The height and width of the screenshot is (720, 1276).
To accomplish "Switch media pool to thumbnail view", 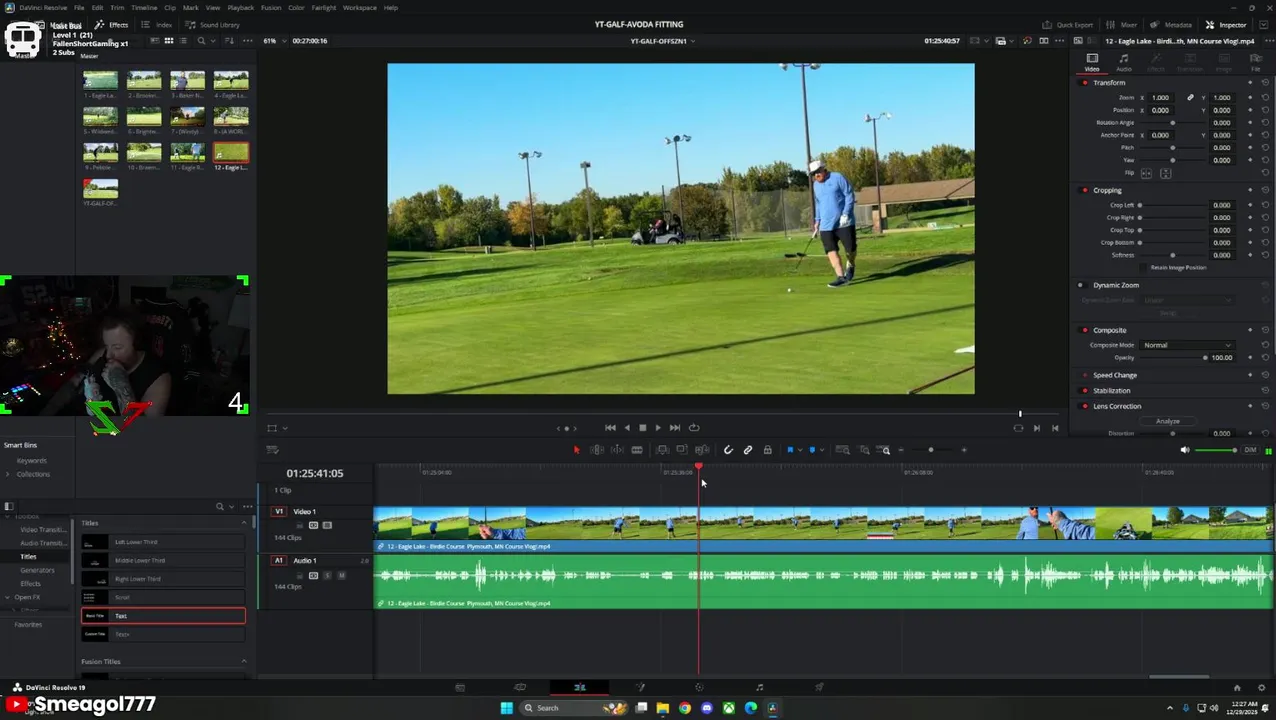I will 168,41.
